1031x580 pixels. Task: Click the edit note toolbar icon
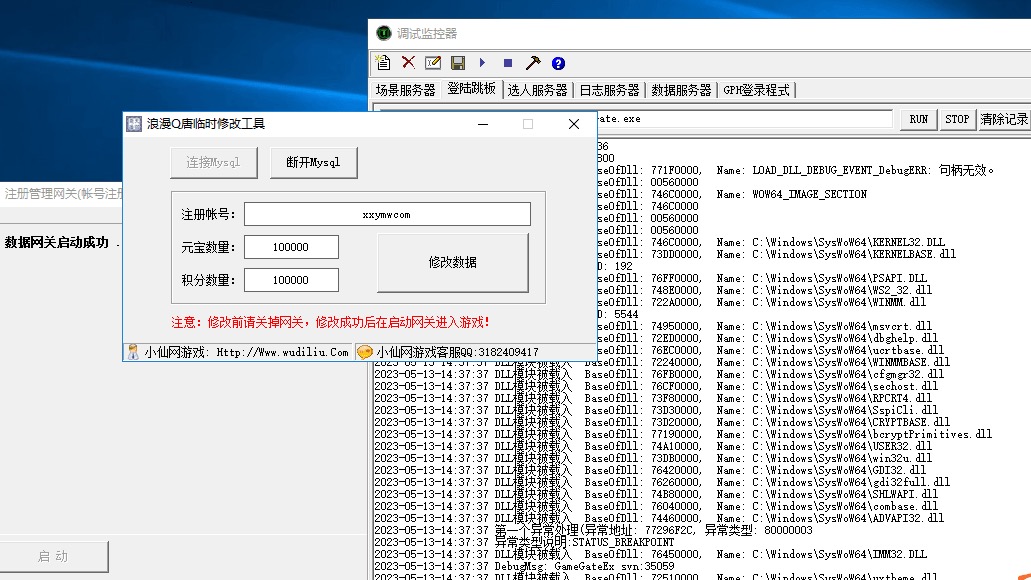point(433,63)
